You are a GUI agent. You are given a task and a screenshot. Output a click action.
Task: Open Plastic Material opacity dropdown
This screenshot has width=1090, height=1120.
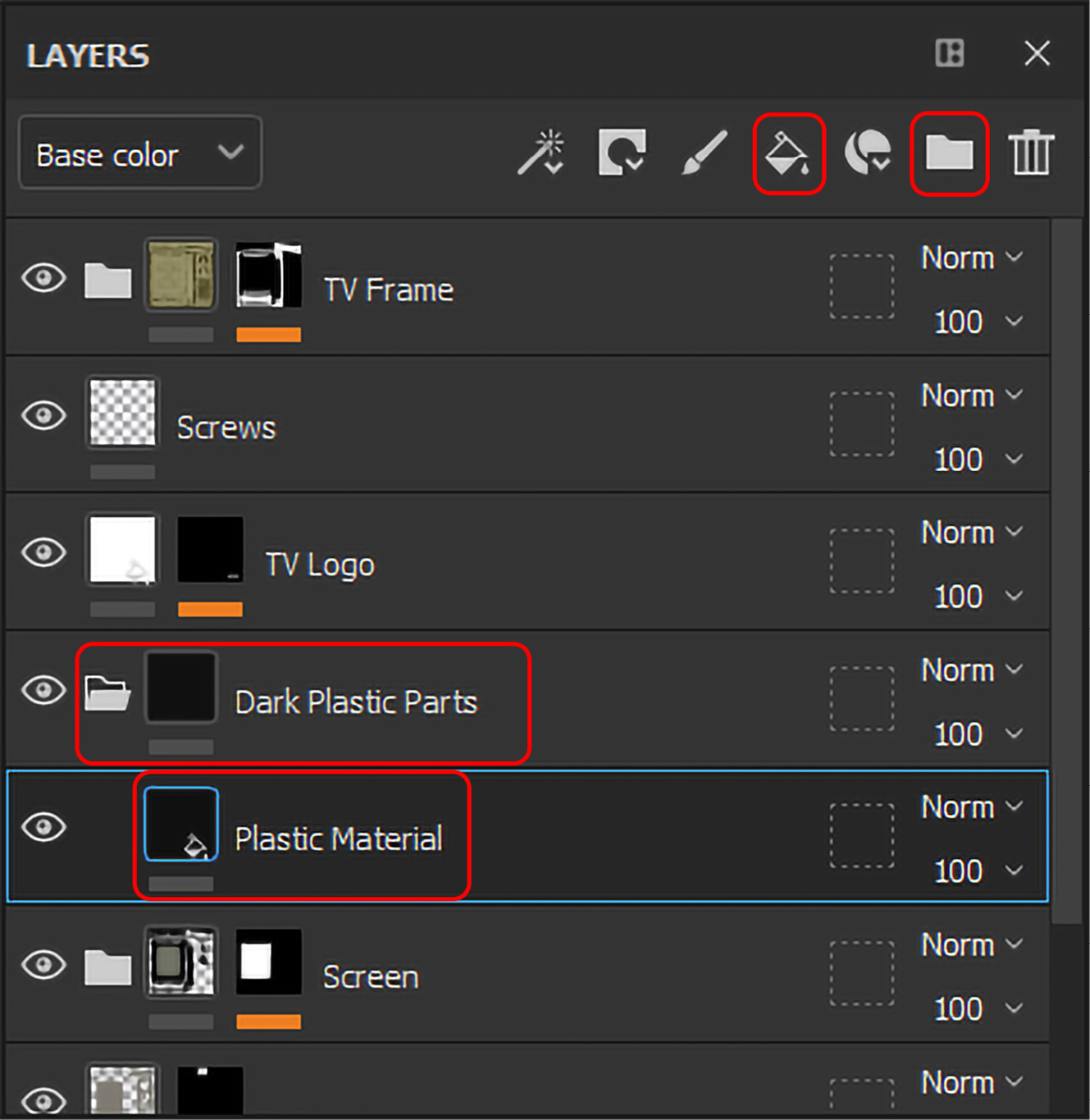click(x=978, y=871)
